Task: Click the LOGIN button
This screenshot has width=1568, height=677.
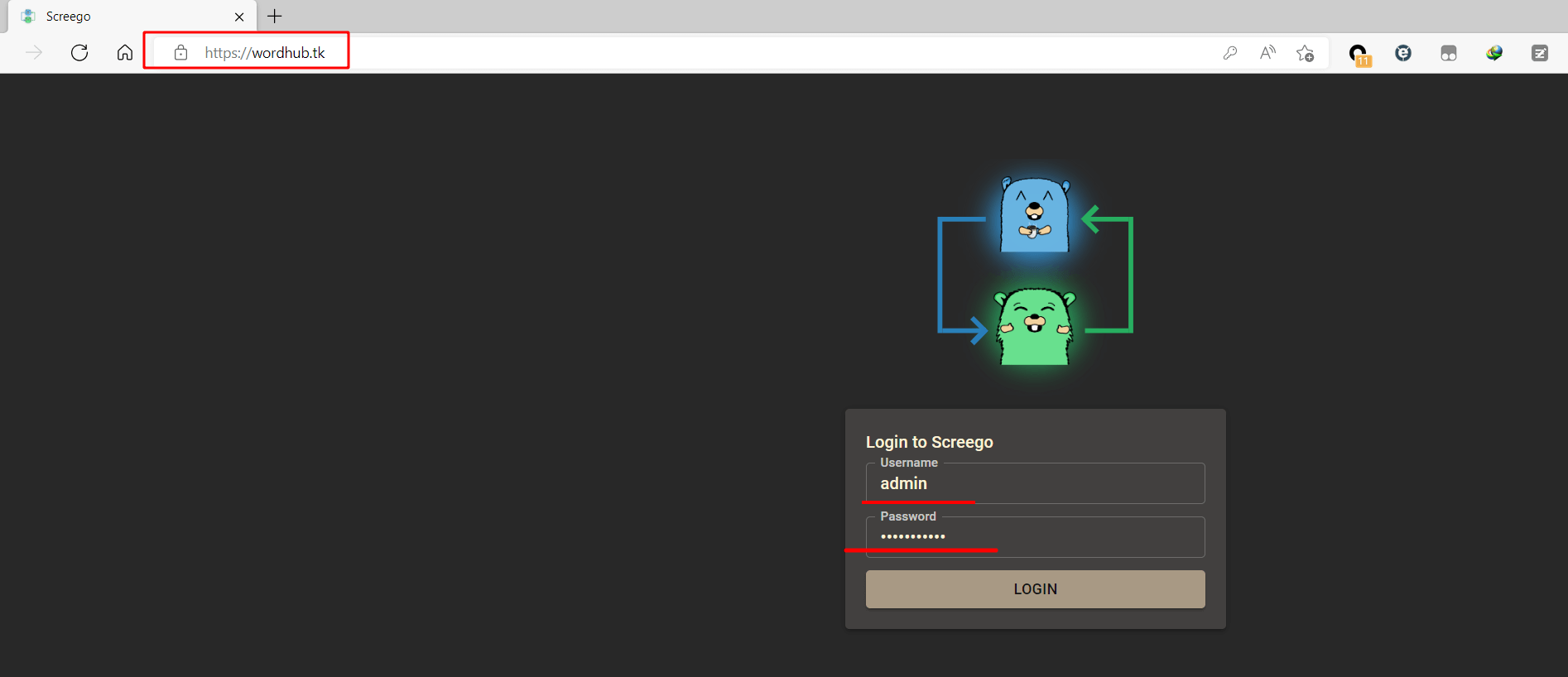Action: pyautogui.click(x=1035, y=589)
